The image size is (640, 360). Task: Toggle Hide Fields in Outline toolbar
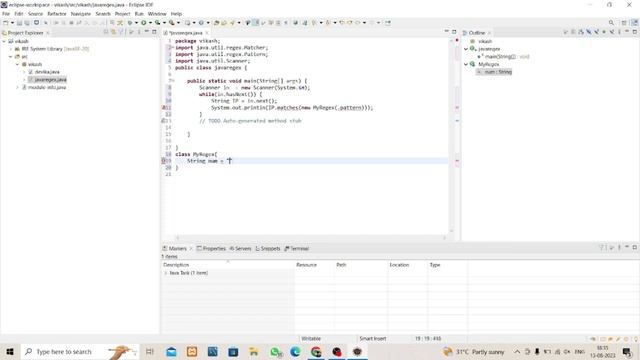[589, 32]
